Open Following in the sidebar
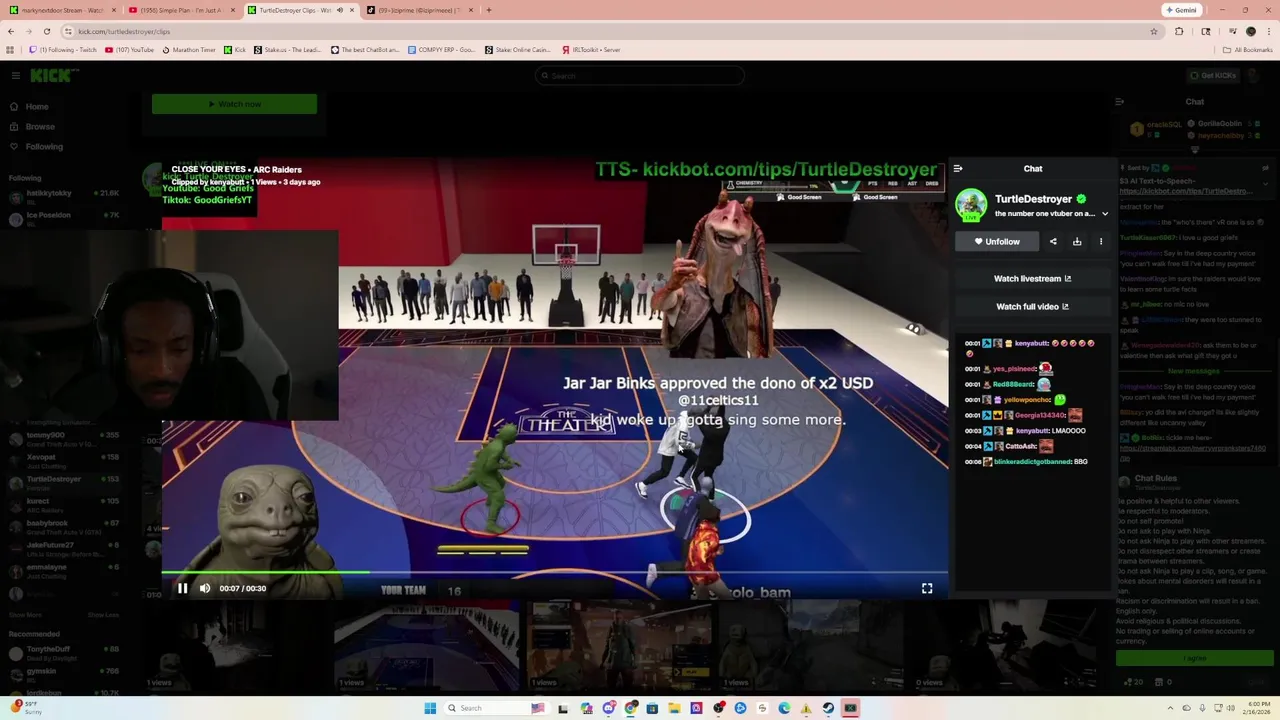The height and width of the screenshot is (720, 1280). click(44, 146)
